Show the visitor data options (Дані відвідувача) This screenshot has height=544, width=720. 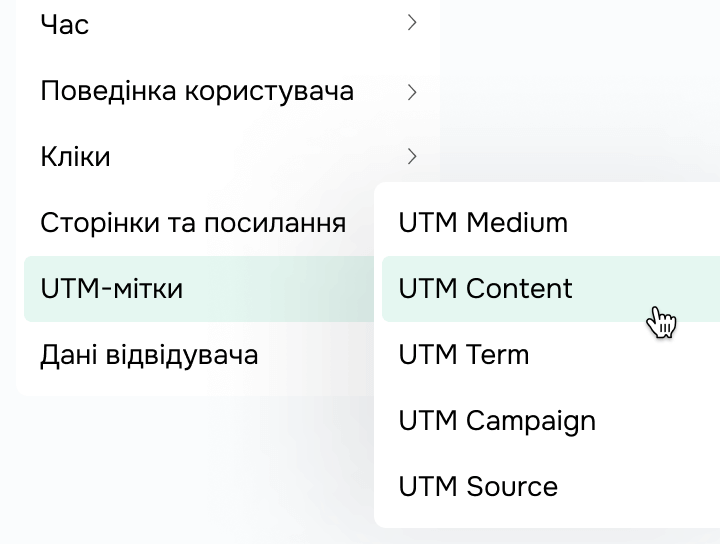(x=149, y=355)
